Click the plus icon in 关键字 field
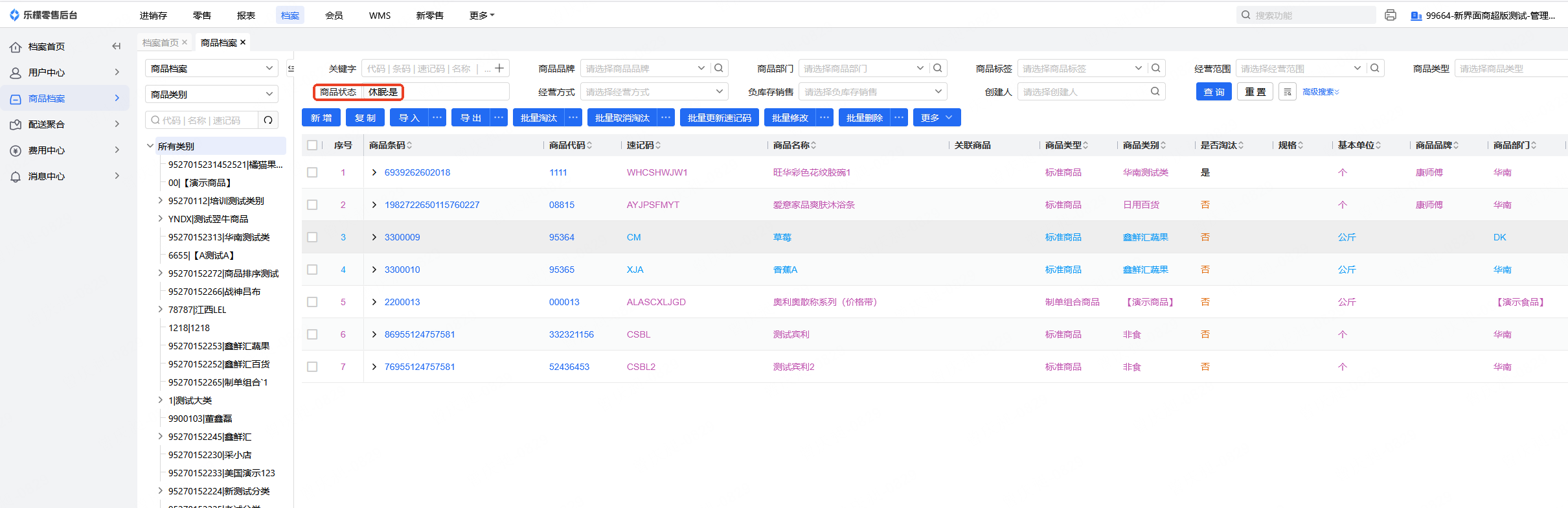 click(x=499, y=68)
